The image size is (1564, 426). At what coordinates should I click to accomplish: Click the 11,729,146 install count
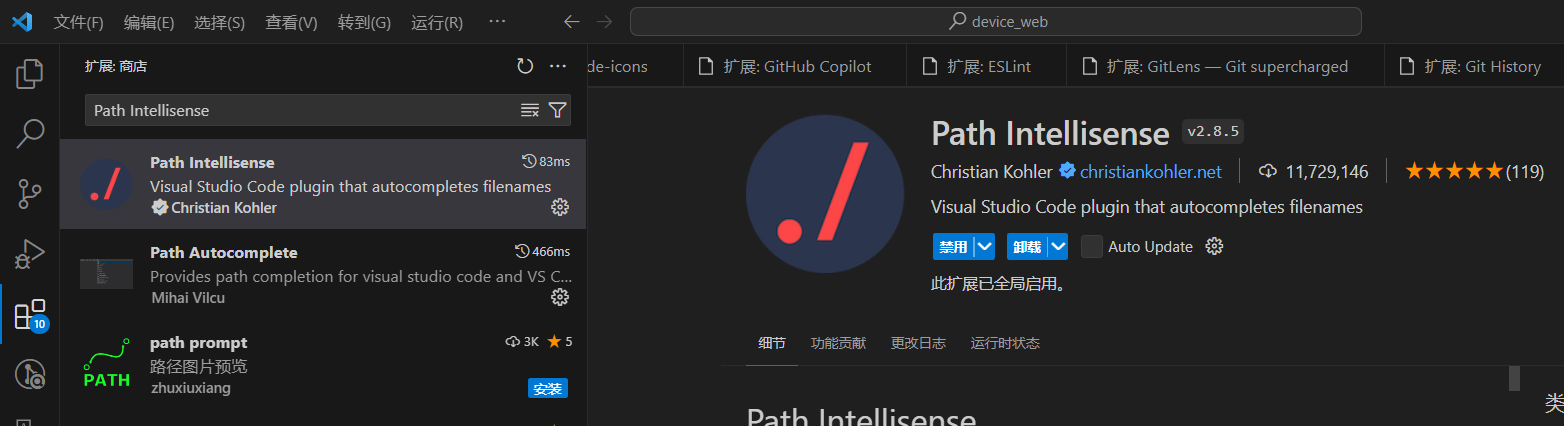coord(1313,171)
